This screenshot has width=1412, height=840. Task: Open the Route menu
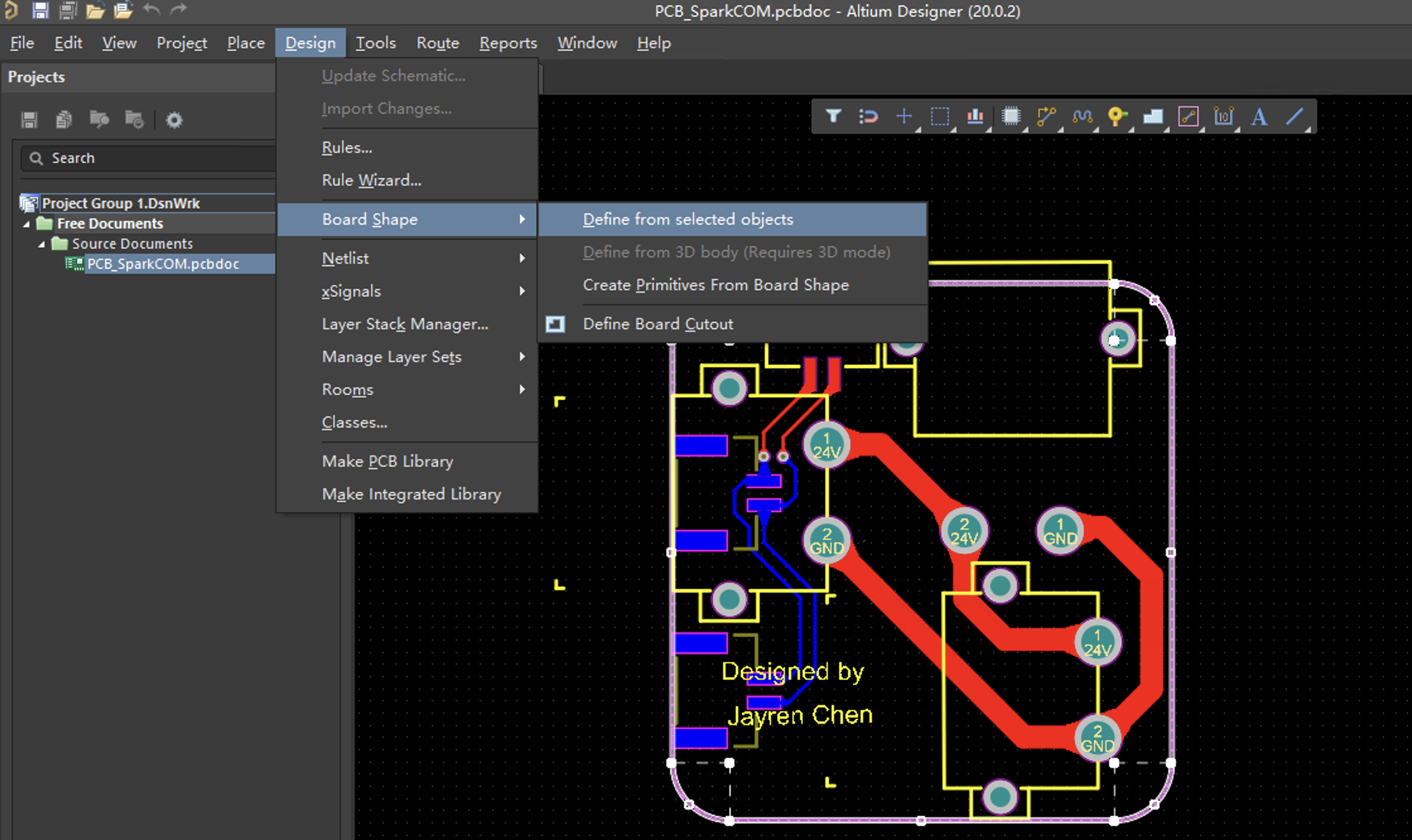(x=438, y=43)
